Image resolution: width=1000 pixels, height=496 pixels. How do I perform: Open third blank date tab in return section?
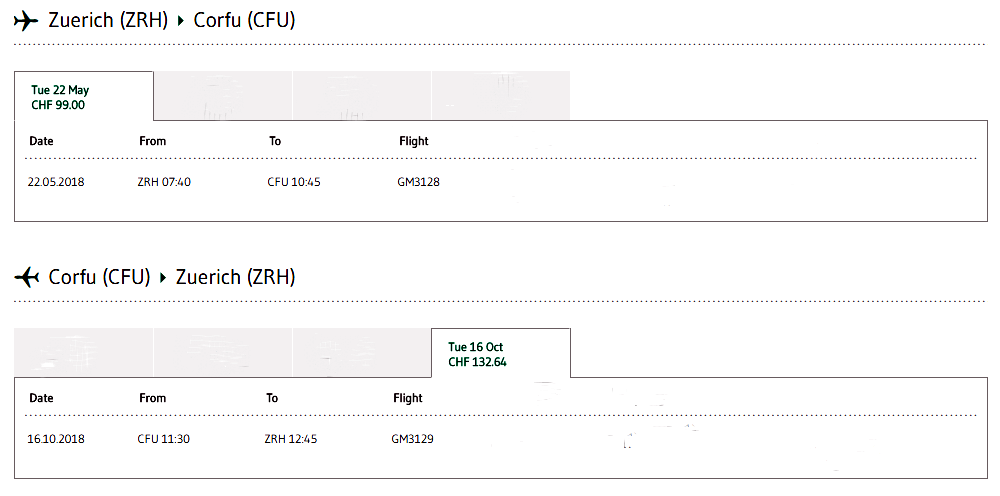(x=362, y=352)
